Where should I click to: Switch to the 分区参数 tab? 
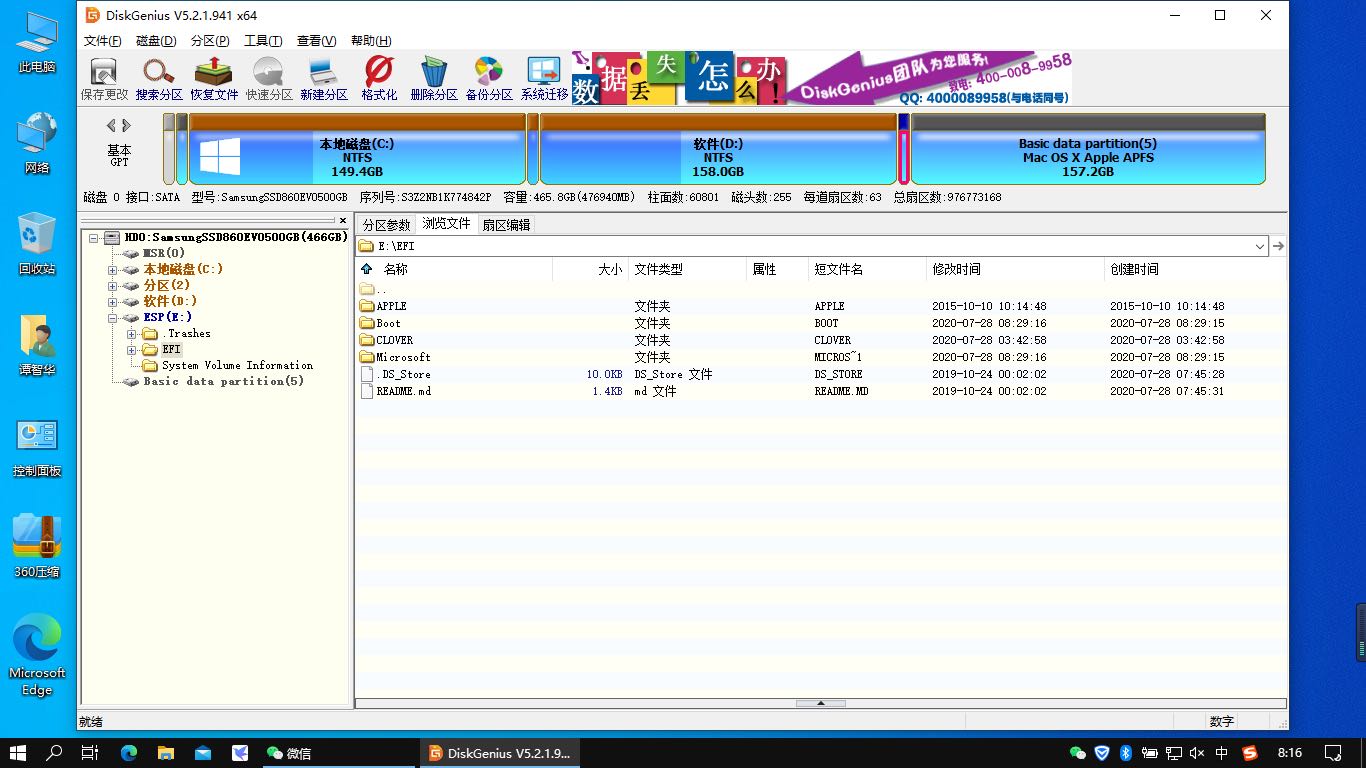(x=386, y=225)
